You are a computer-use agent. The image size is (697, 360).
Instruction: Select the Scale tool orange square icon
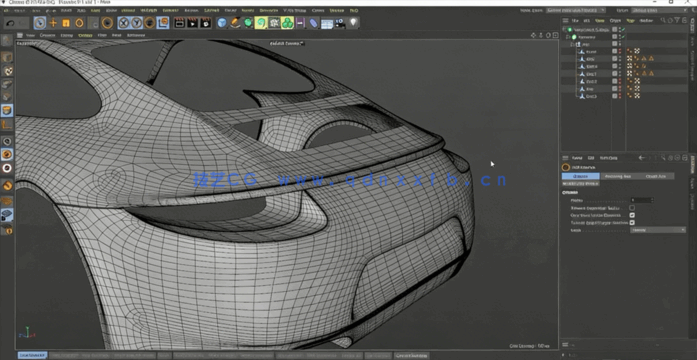click(66, 23)
